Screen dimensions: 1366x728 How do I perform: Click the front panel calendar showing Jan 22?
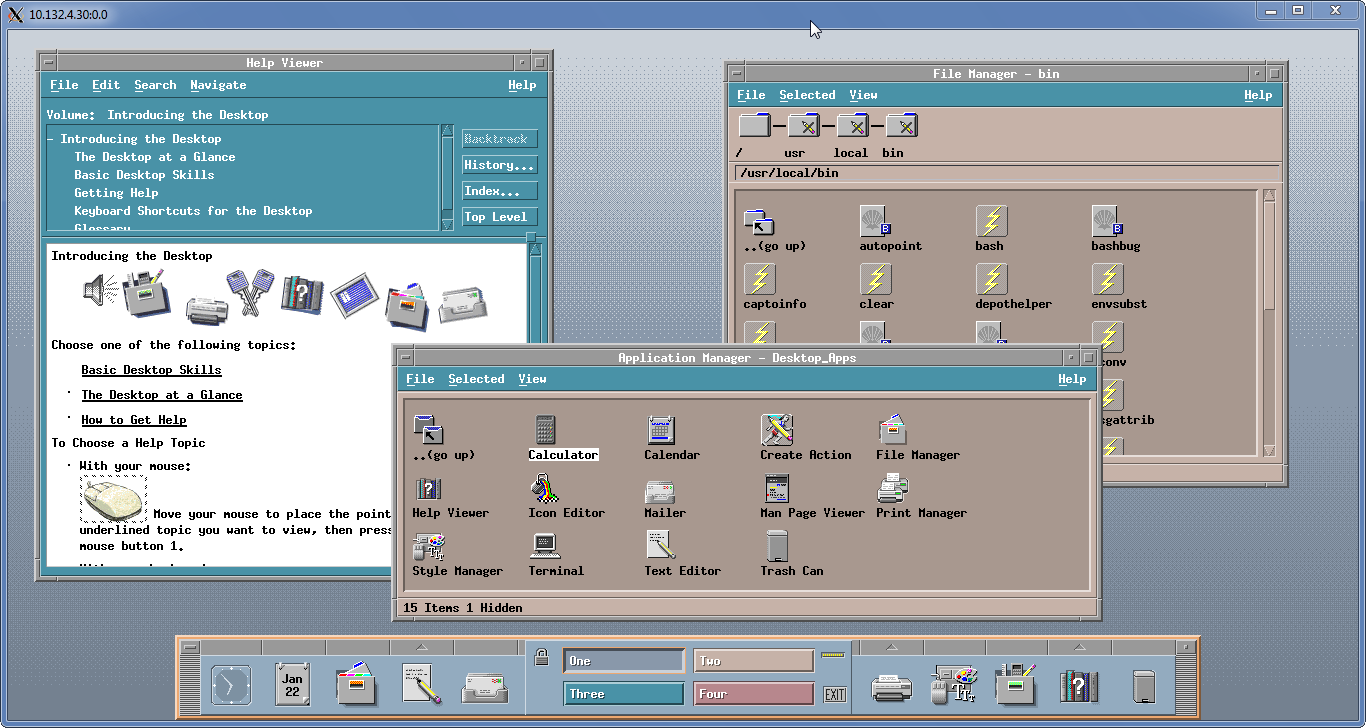[292, 685]
